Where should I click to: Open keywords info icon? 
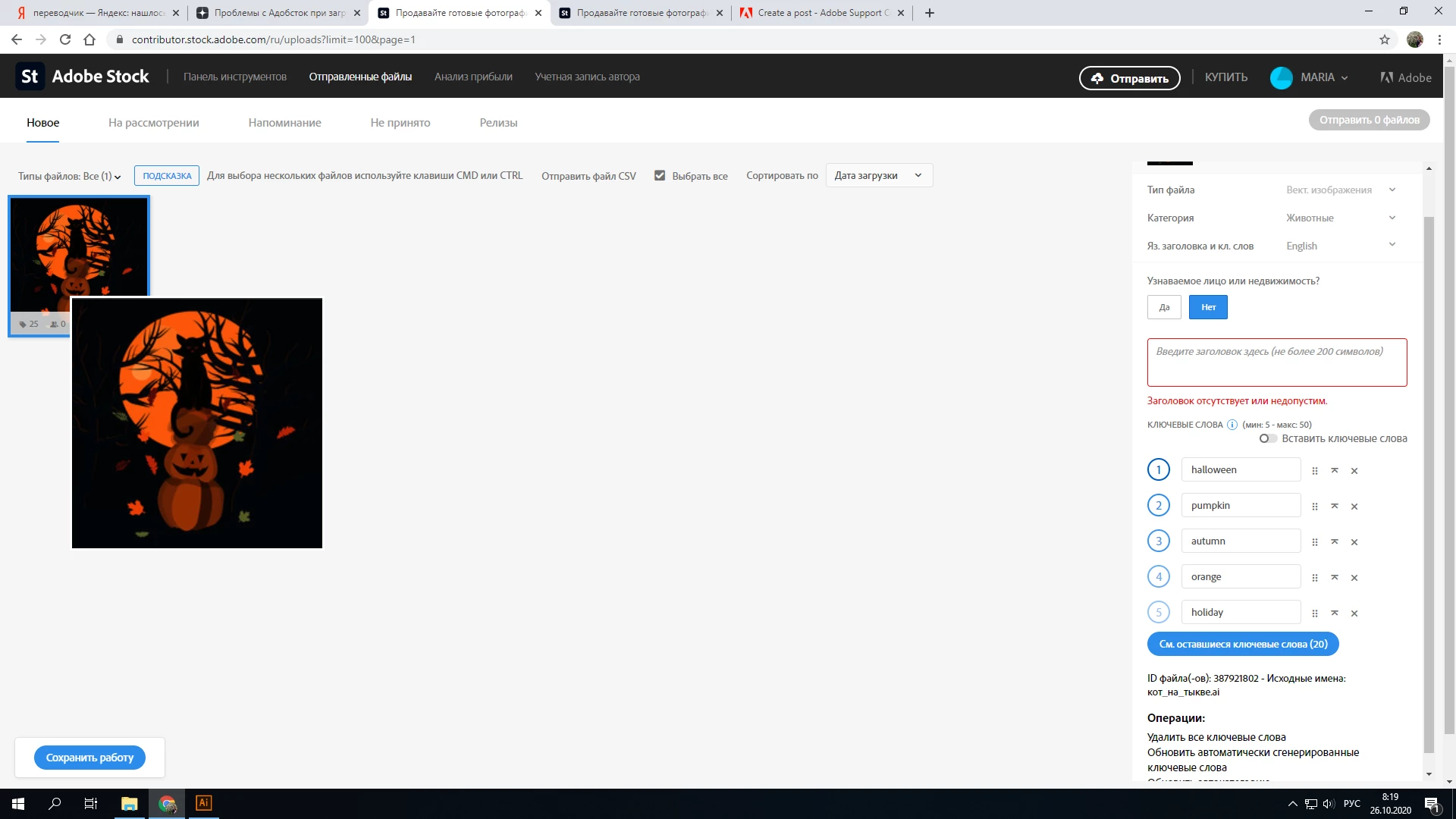pyautogui.click(x=1232, y=425)
